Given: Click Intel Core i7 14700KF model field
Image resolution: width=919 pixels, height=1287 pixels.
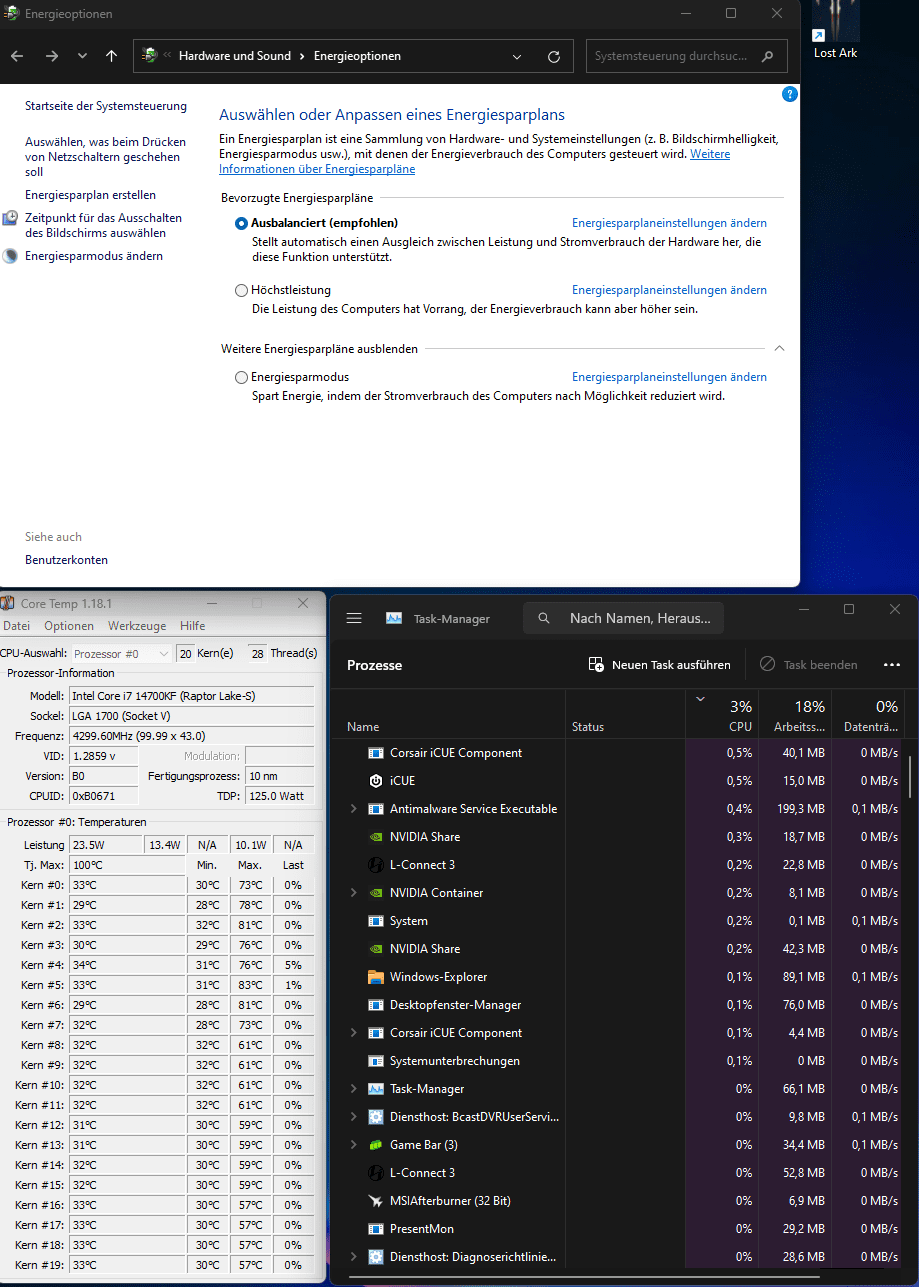Looking at the screenshot, I should tap(191, 696).
